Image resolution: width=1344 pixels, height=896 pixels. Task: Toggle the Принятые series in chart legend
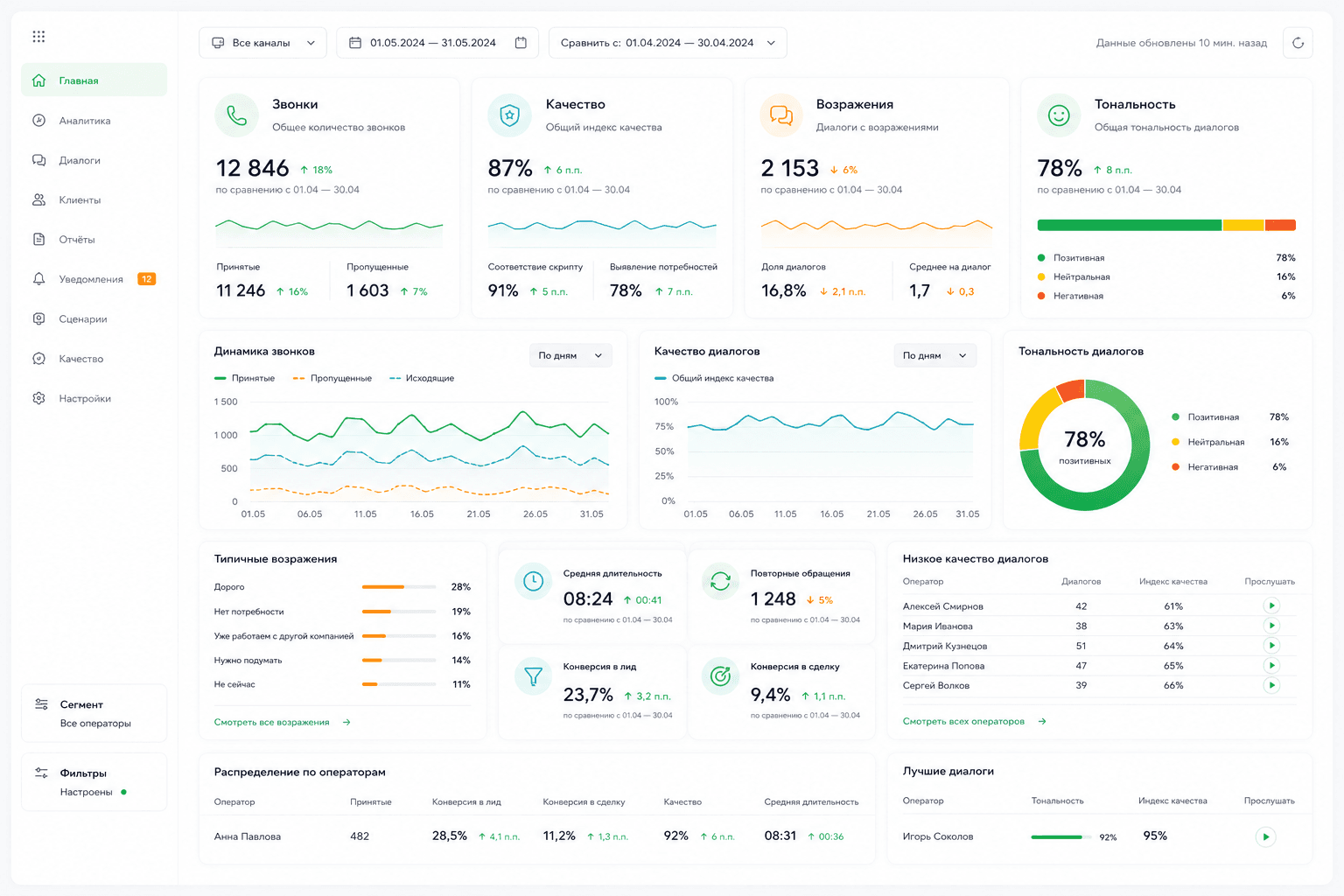(245, 379)
